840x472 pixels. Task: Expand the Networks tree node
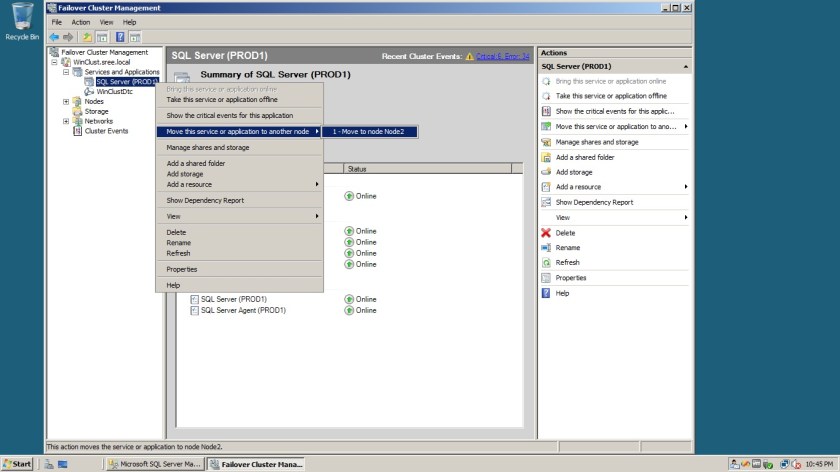point(66,121)
